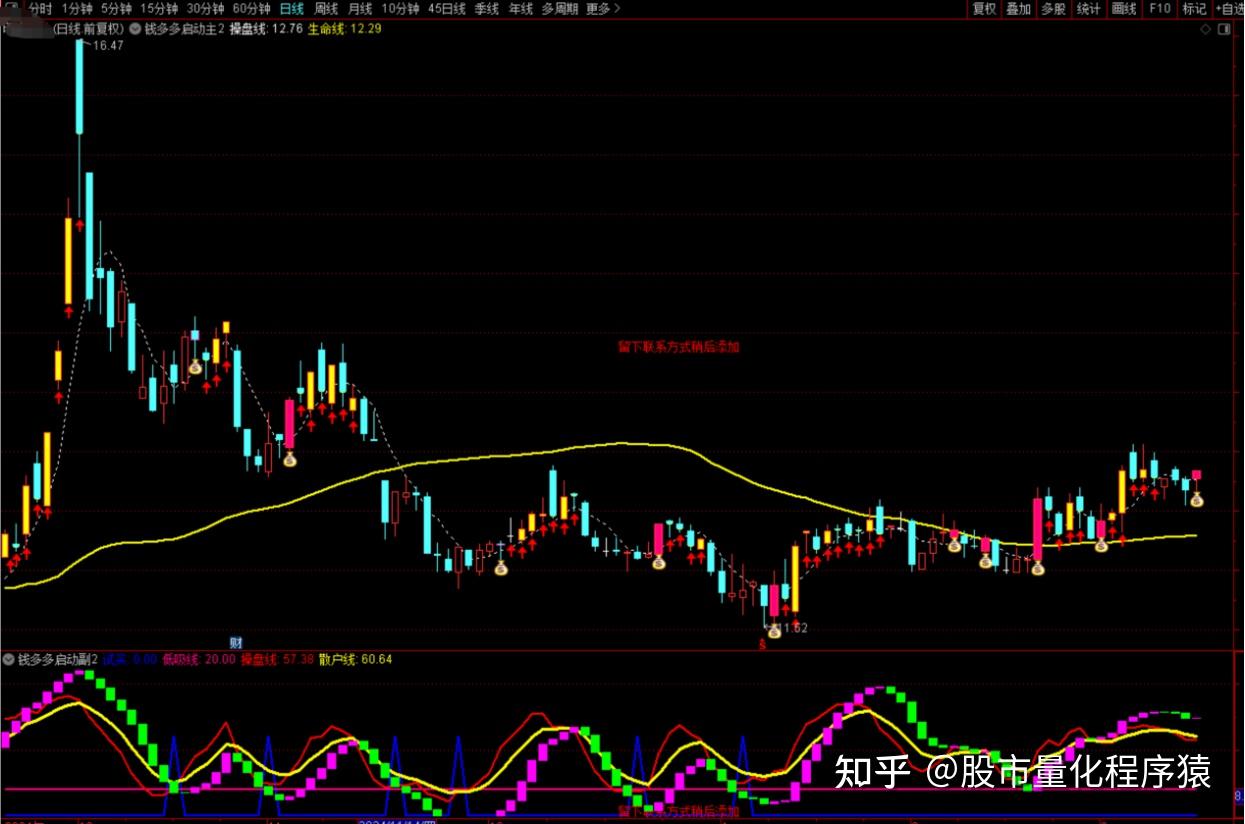1245x824 pixels.
Task: Switch to the 季线 quarterly tab
Action: coord(487,8)
